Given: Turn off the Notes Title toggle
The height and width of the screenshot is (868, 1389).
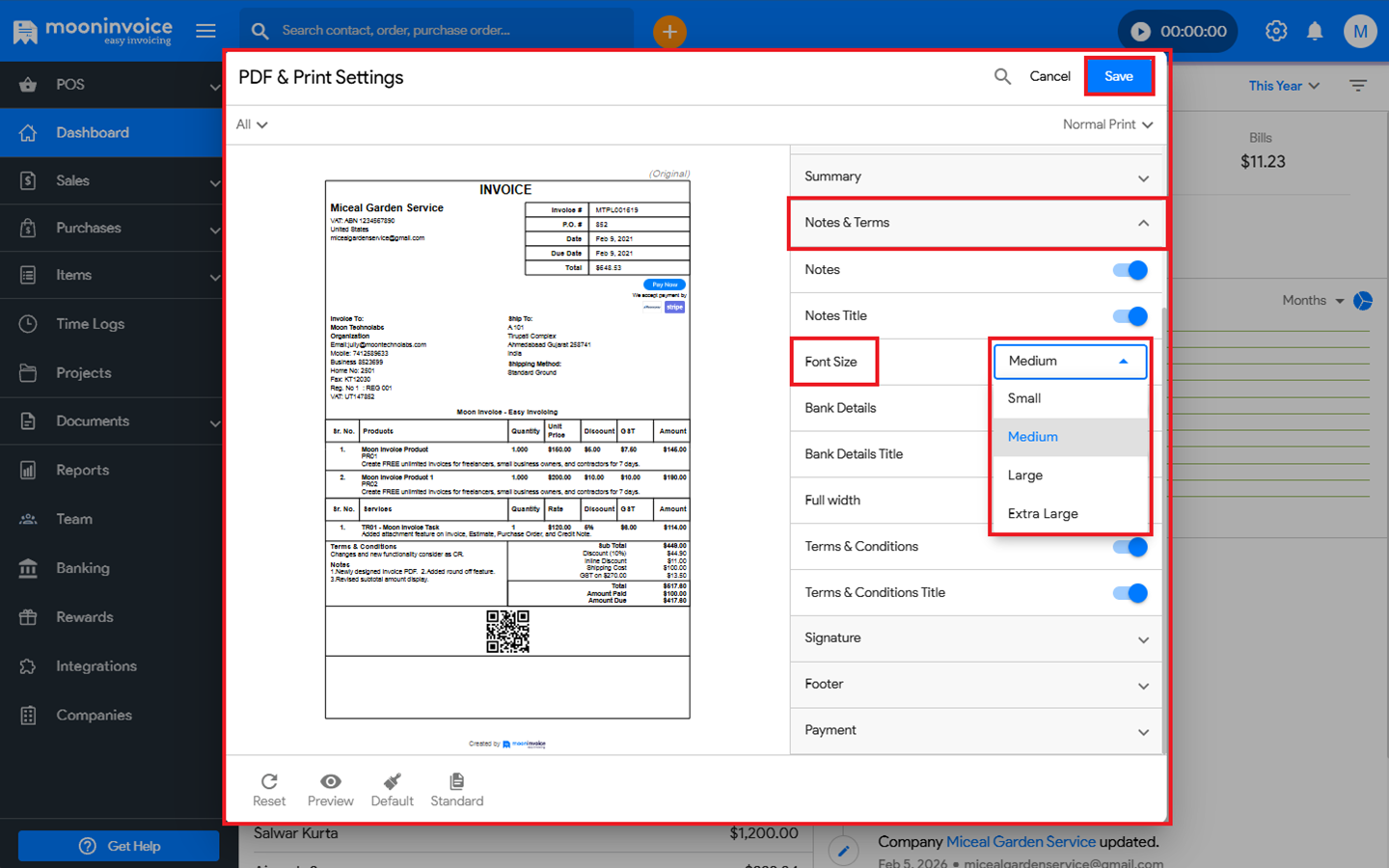Looking at the screenshot, I should coord(1130,315).
